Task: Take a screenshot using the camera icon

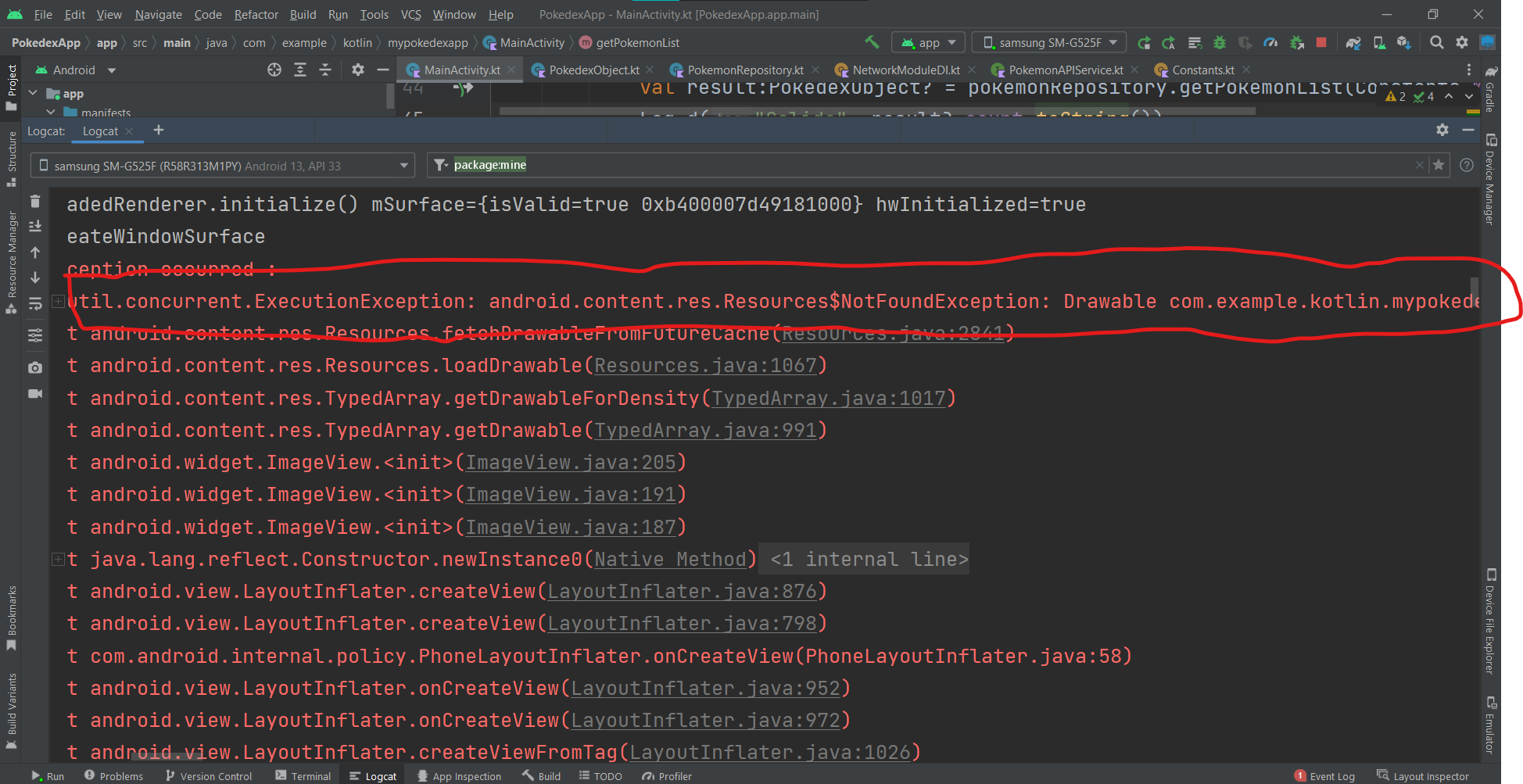Action: click(x=35, y=367)
